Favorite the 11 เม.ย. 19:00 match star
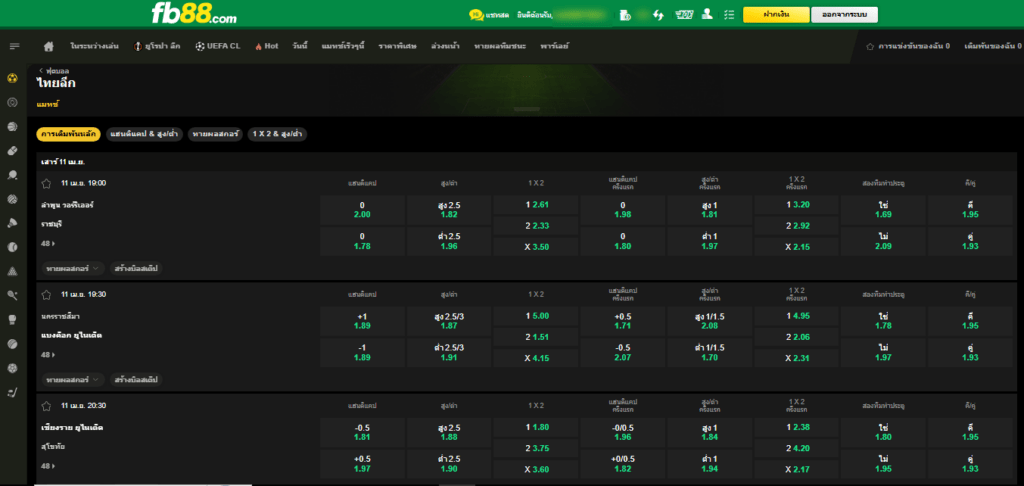The image size is (1024, 486). click(x=46, y=183)
